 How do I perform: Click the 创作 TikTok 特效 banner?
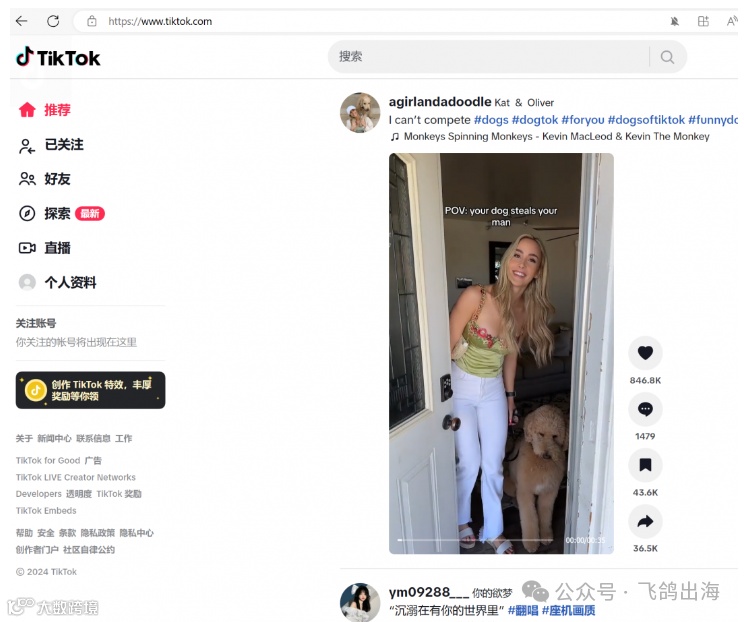[91, 390]
